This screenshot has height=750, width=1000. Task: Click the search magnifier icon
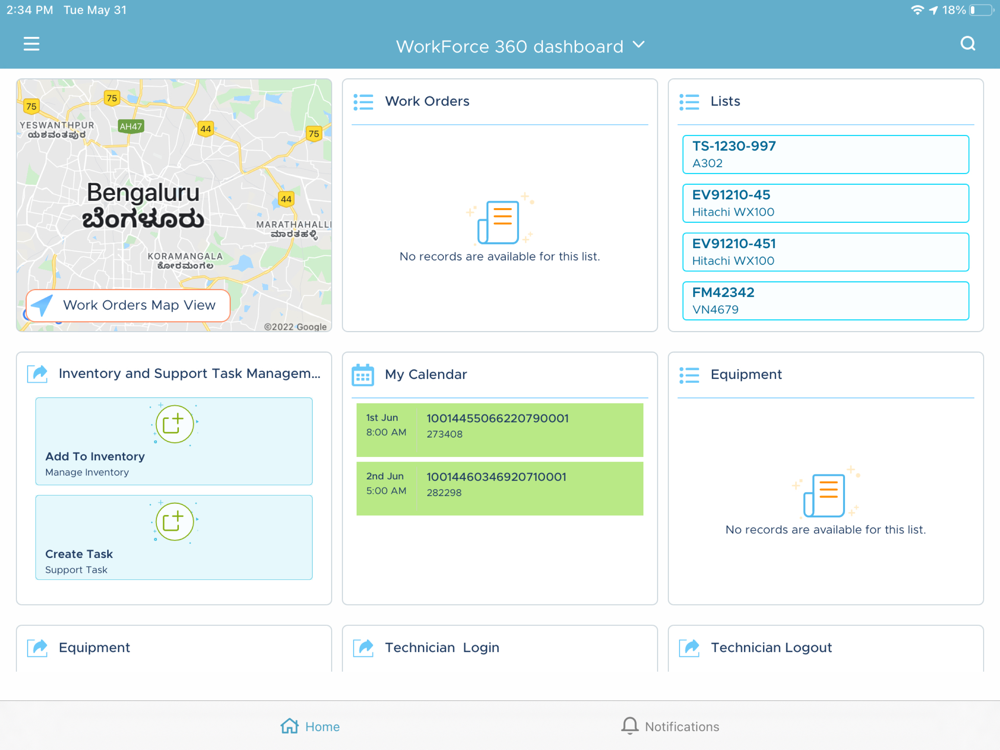click(x=967, y=44)
